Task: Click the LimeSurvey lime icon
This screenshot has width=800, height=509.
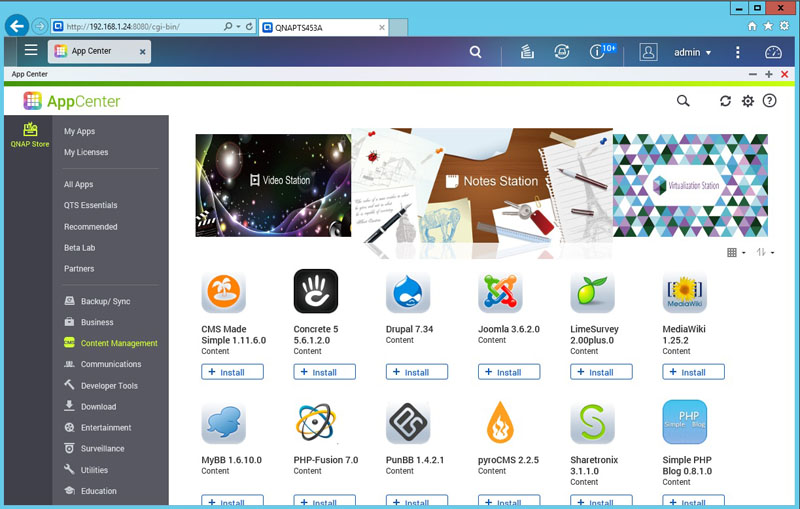Action: 592,292
